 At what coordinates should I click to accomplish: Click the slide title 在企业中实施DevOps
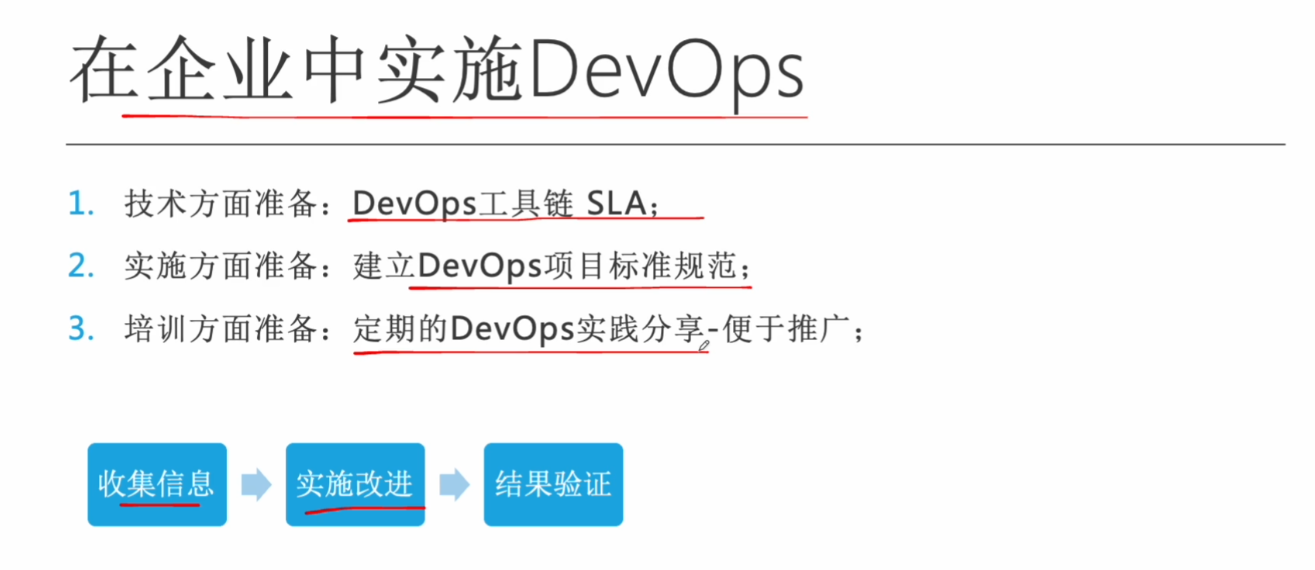click(437, 72)
